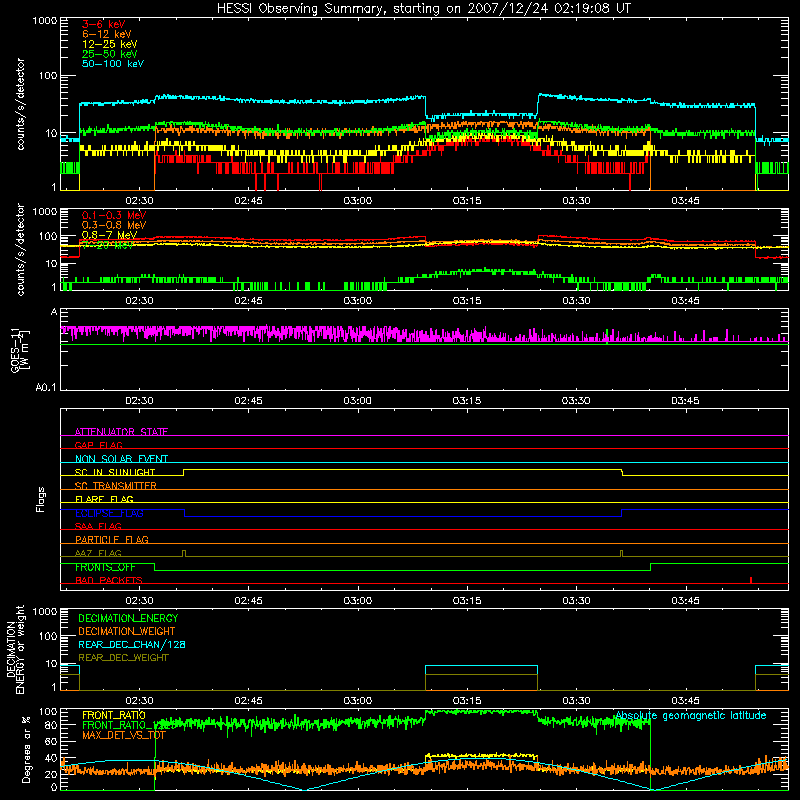This screenshot has width=800, height=800.
Task: Select the 0.1-0.3 MeV legend label
Action: (114, 215)
